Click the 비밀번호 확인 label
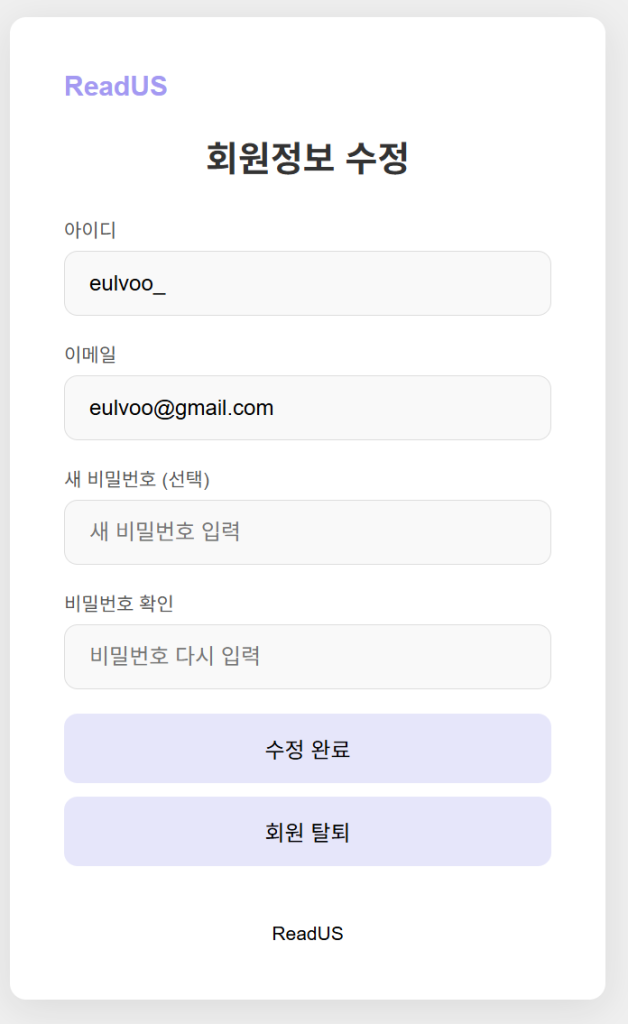Image resolution: width=628 pixels, height=1024 pixels. pos(119,603)
